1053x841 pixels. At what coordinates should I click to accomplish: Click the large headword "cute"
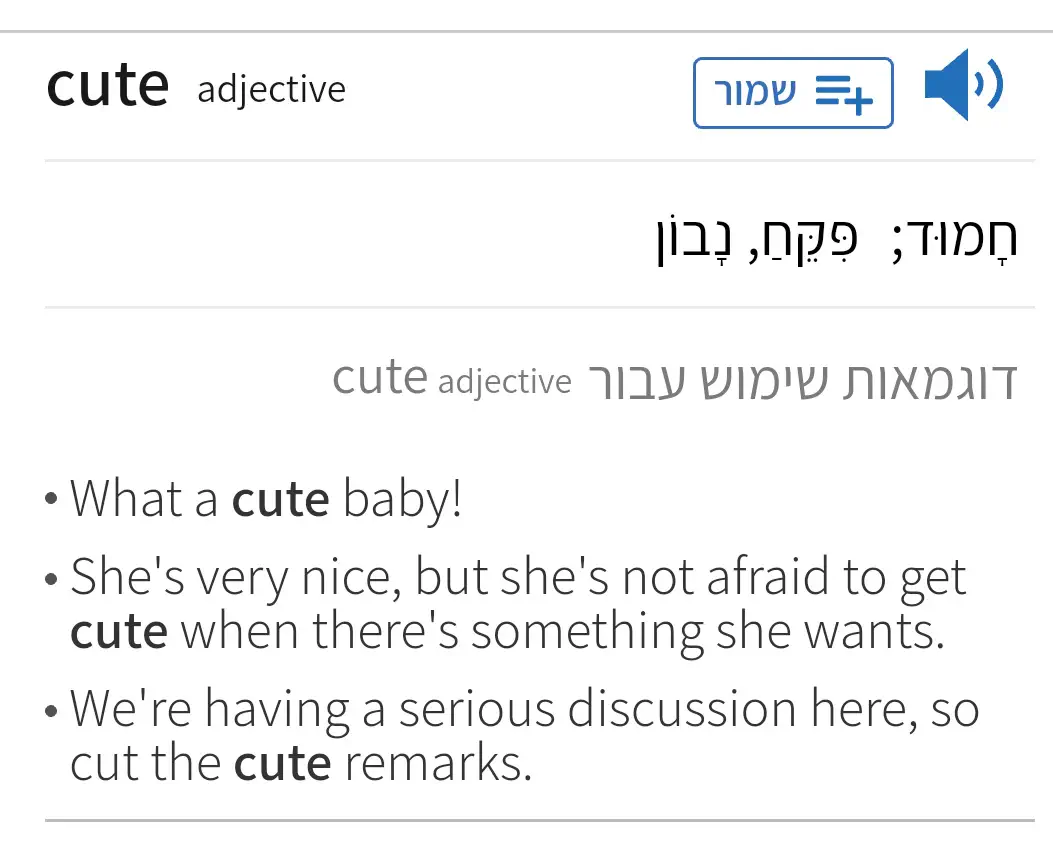coord(108,86)
